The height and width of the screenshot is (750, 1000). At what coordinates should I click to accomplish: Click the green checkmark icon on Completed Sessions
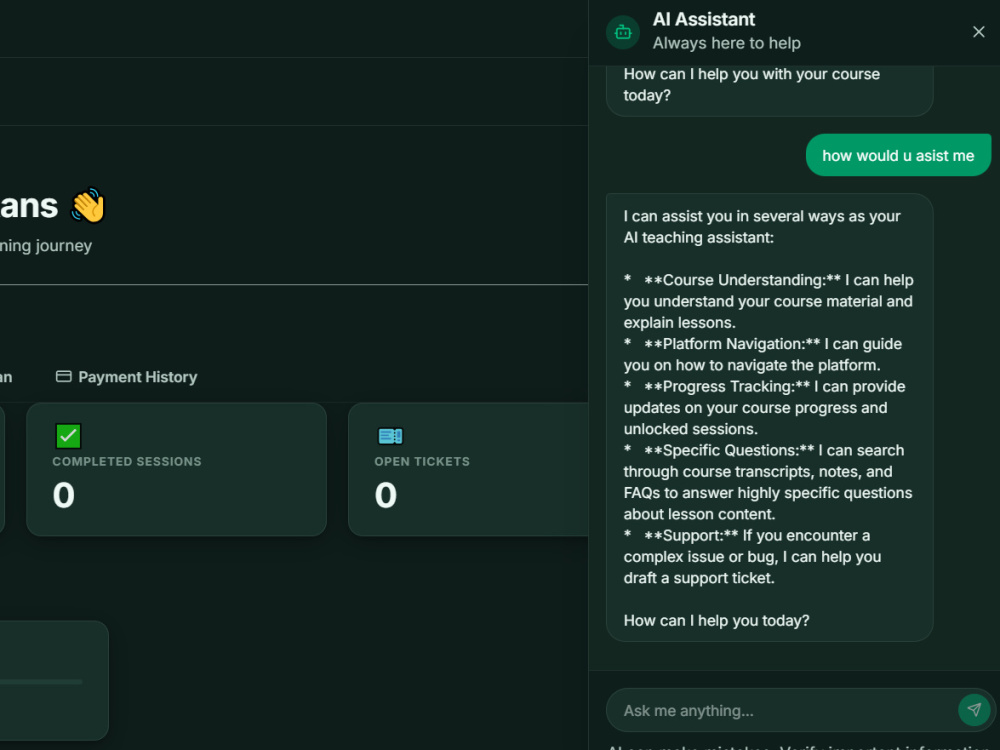tap(68, 436)
